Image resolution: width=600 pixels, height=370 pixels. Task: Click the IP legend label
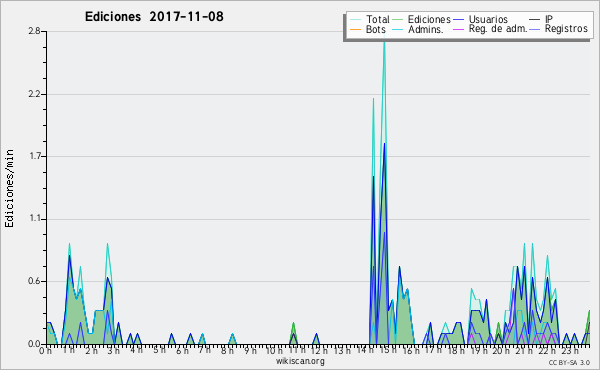549,19
